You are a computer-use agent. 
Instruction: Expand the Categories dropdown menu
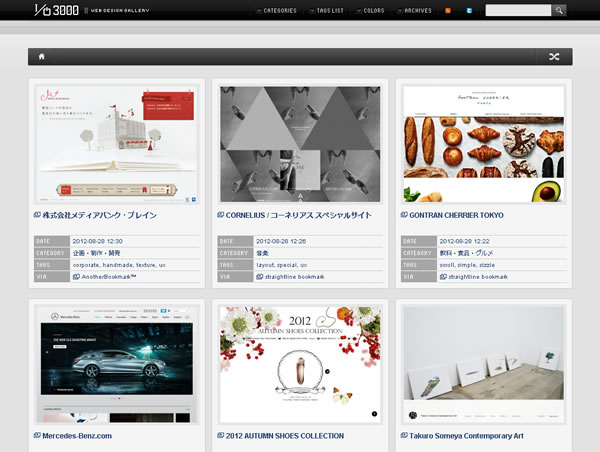point(277,11)
